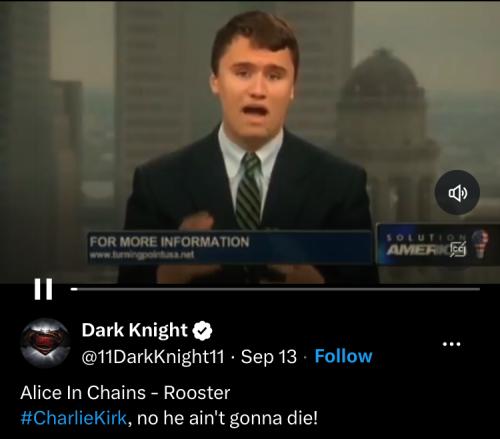This screenshot has width=500, height=439.
Task: Open the @11DarkKnight11 handle
Action: click(x=153, y=357)
